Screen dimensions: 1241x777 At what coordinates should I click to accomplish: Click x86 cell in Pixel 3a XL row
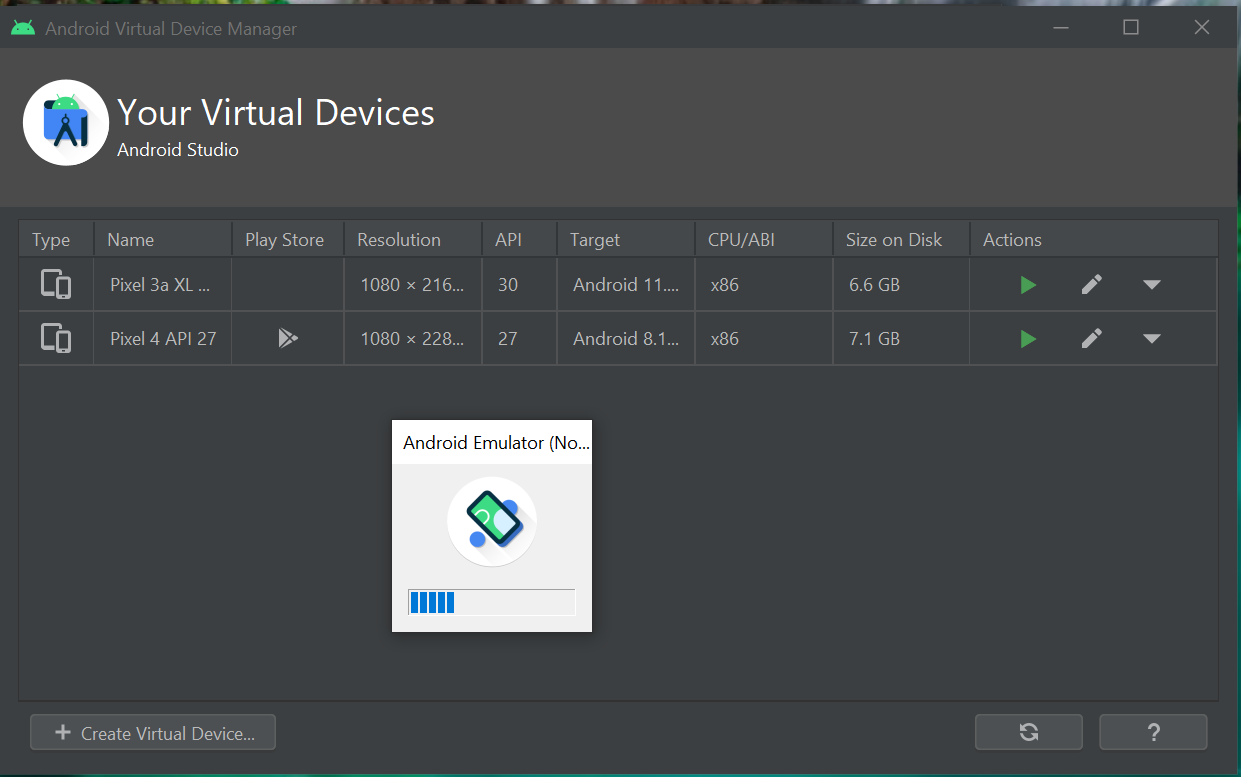(x=764, y=285)
